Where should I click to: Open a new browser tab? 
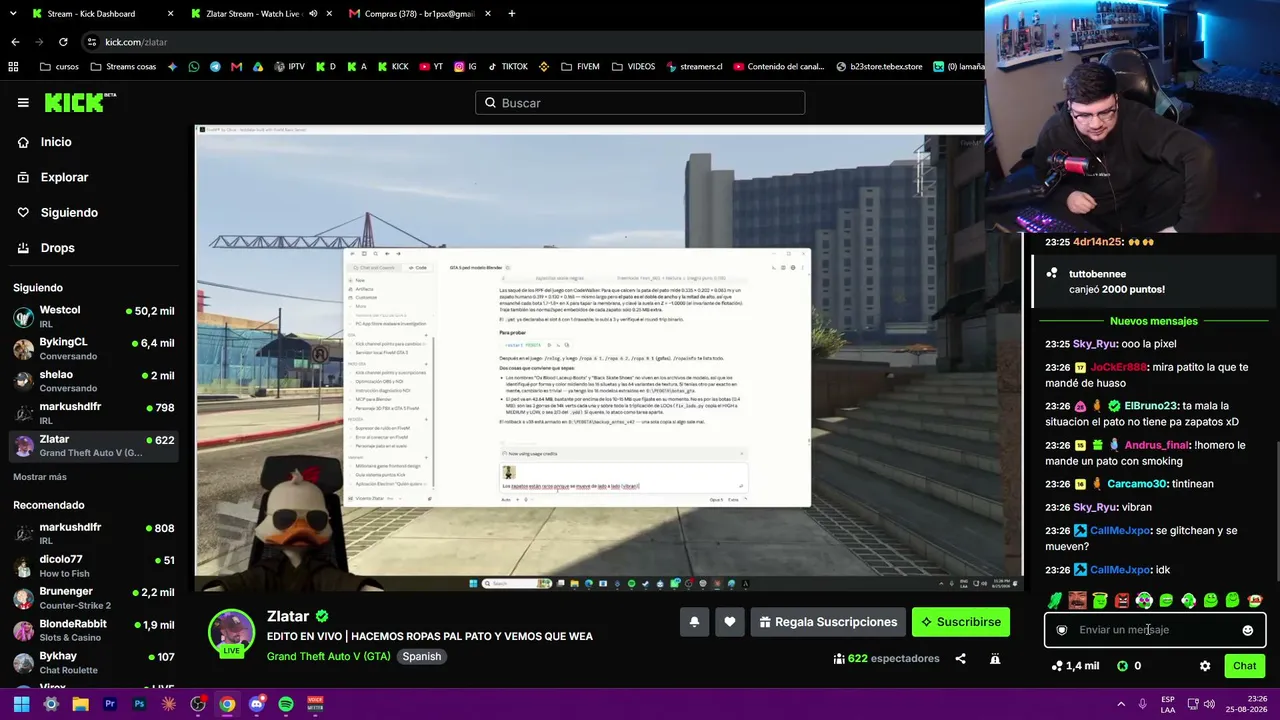pos(511,14)
